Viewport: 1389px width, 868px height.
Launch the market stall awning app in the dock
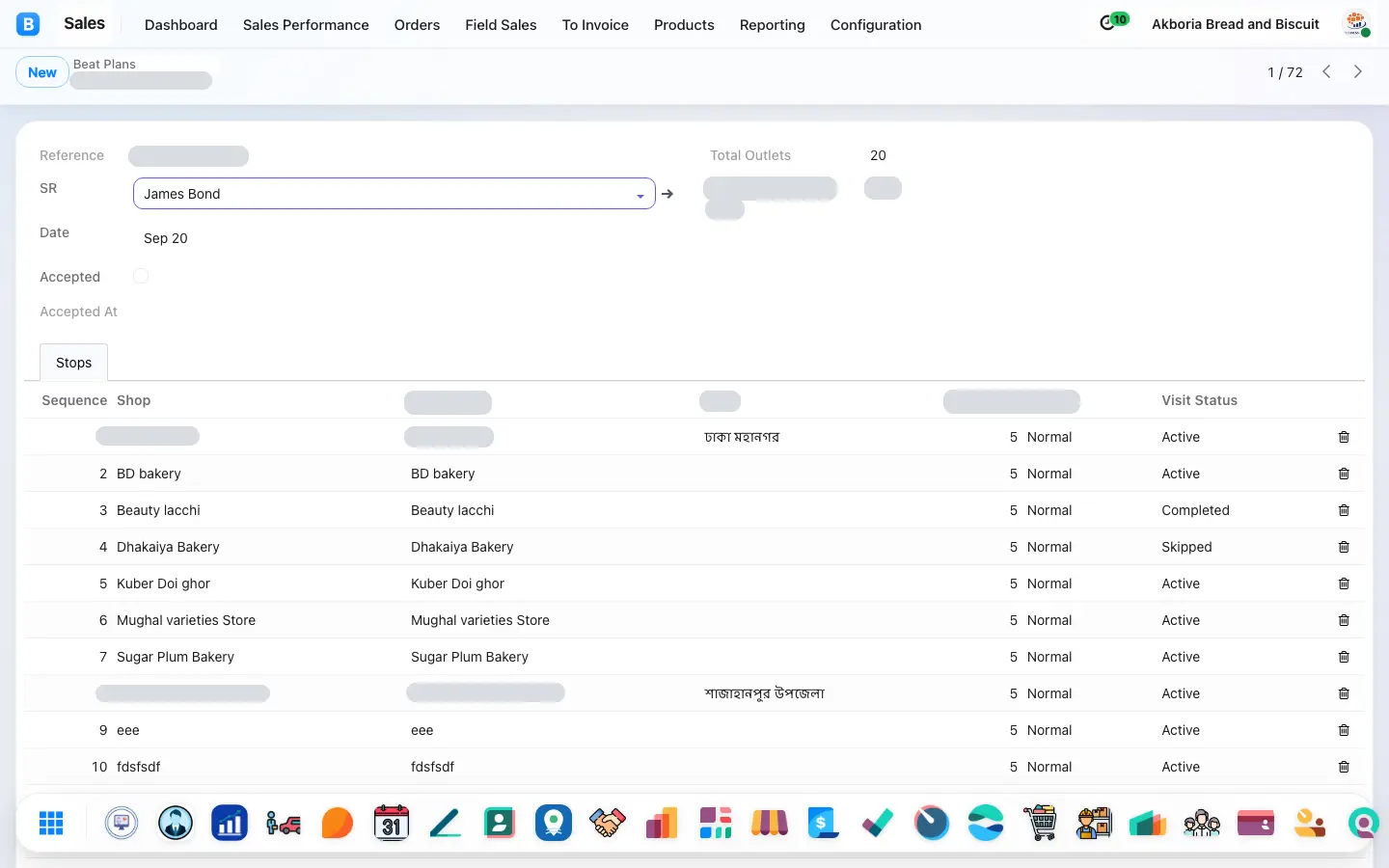[770, 823]
